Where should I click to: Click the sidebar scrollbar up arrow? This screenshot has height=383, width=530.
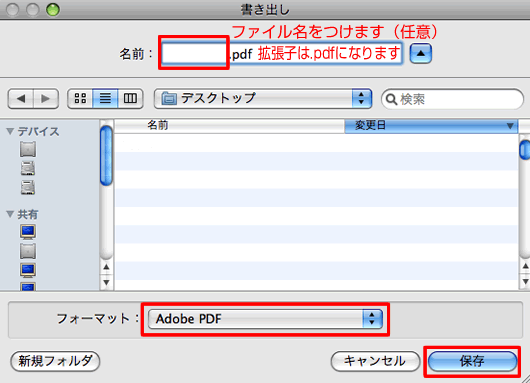(x=106, y=267)
